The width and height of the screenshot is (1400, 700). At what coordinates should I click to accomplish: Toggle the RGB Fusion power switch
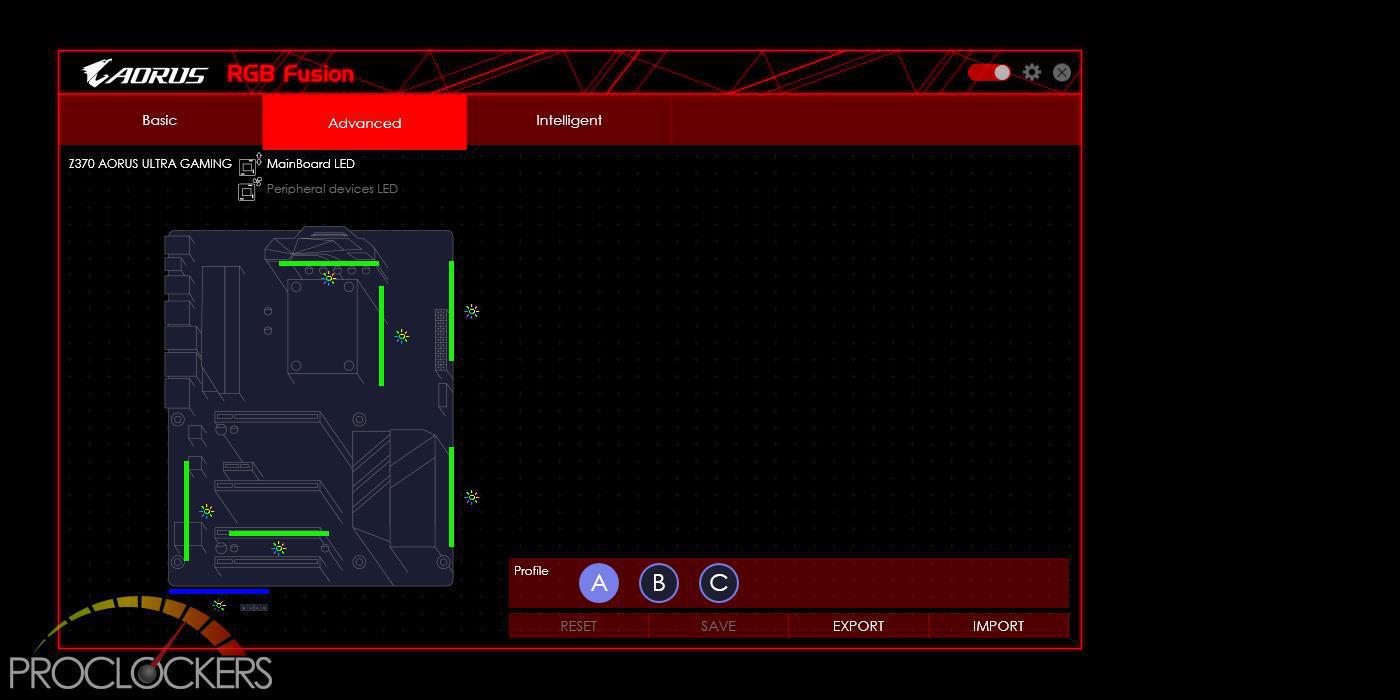989,72
